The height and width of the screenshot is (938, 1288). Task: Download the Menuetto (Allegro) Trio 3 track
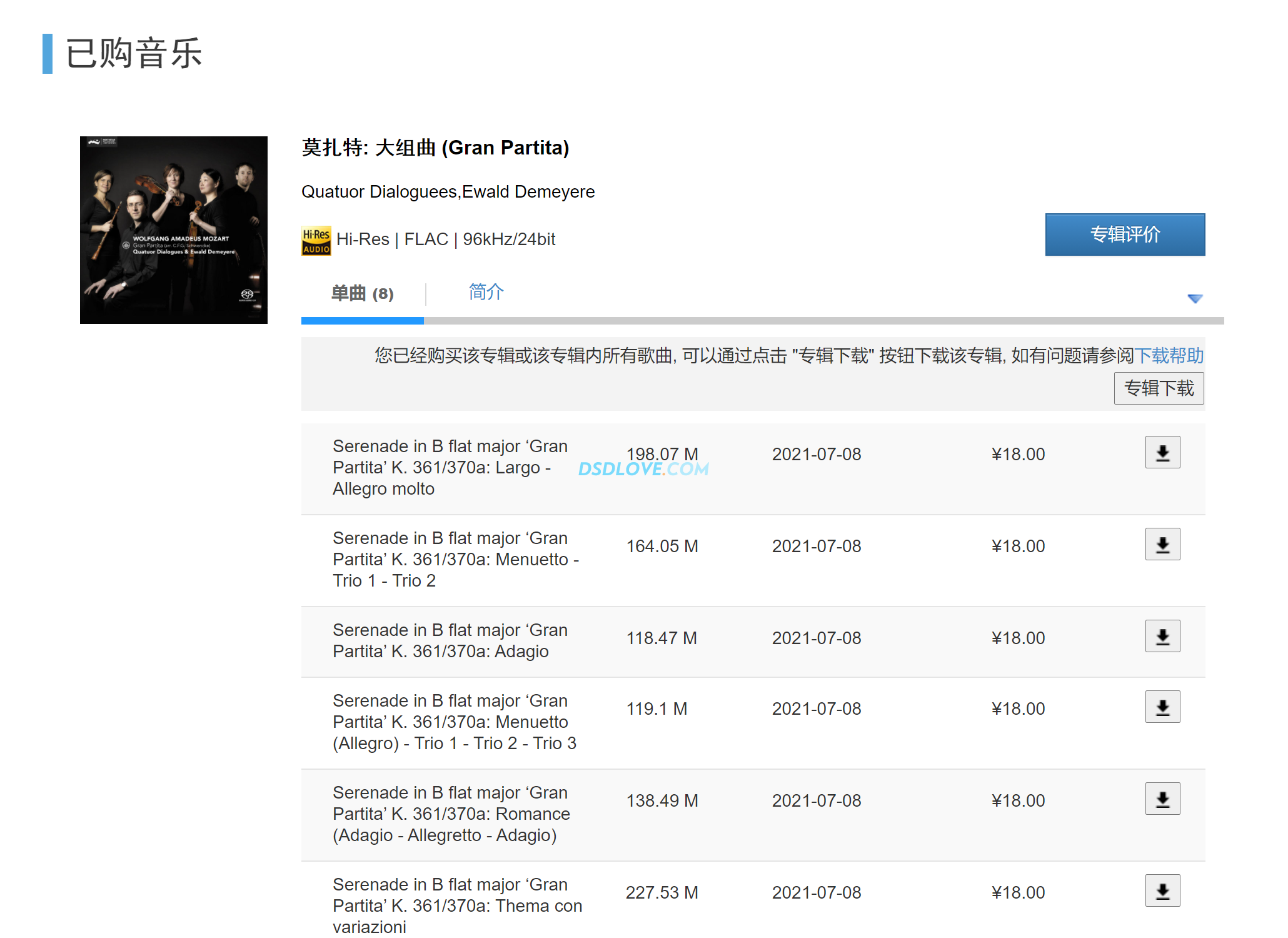tap(1162, 707)
